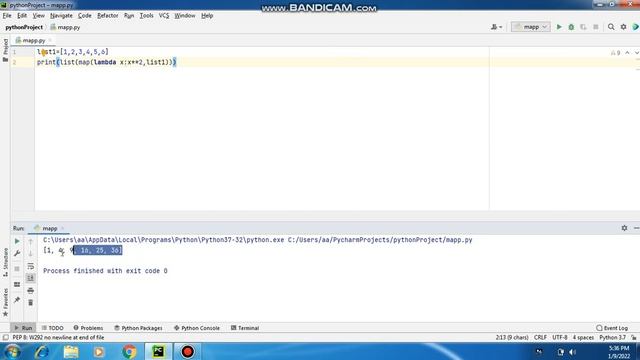The width and height of the screenshot is (640, 360).
Task: Open File Explorer from the taskbar
Action: point(71,351)
